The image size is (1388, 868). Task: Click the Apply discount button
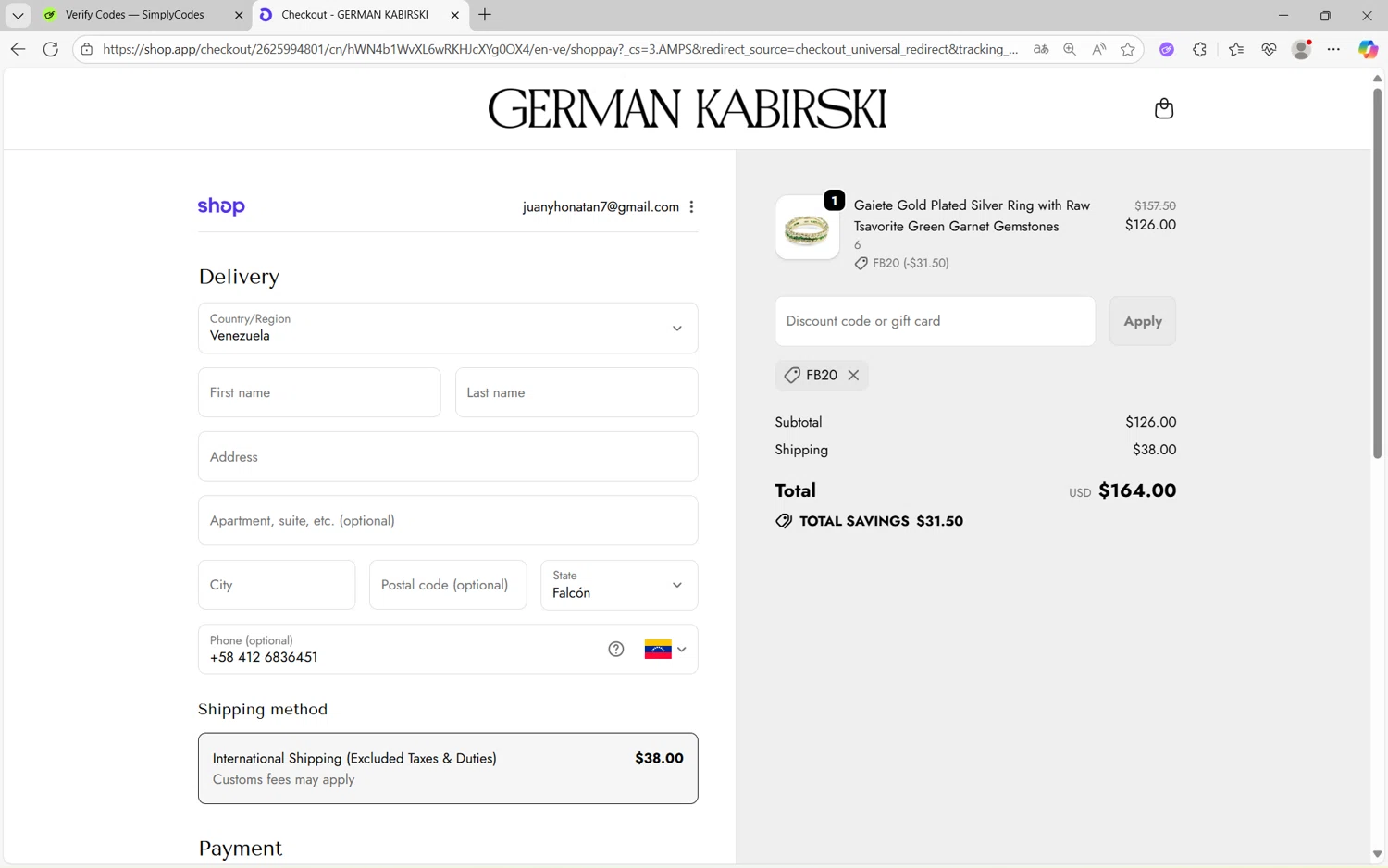1143,321
